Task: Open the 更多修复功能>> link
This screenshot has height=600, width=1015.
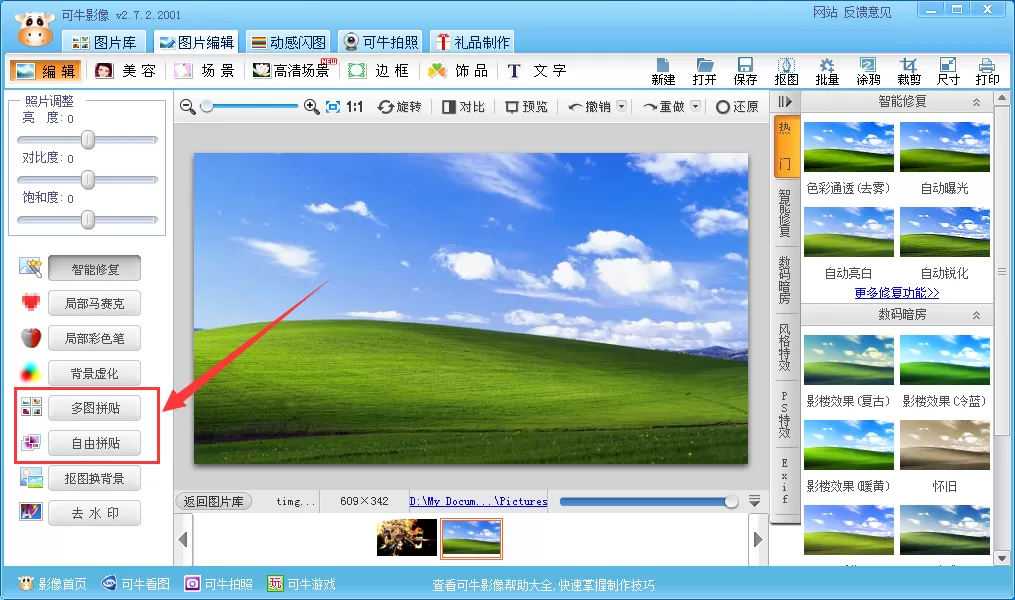Action: [x=897, y=293]
